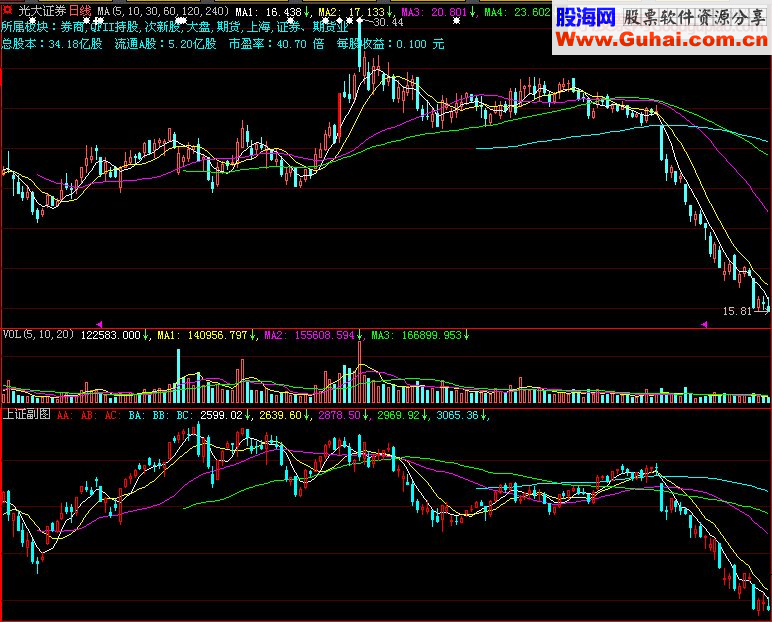Click the green 2969.92 value in 上证副图

tap(398, 416)
